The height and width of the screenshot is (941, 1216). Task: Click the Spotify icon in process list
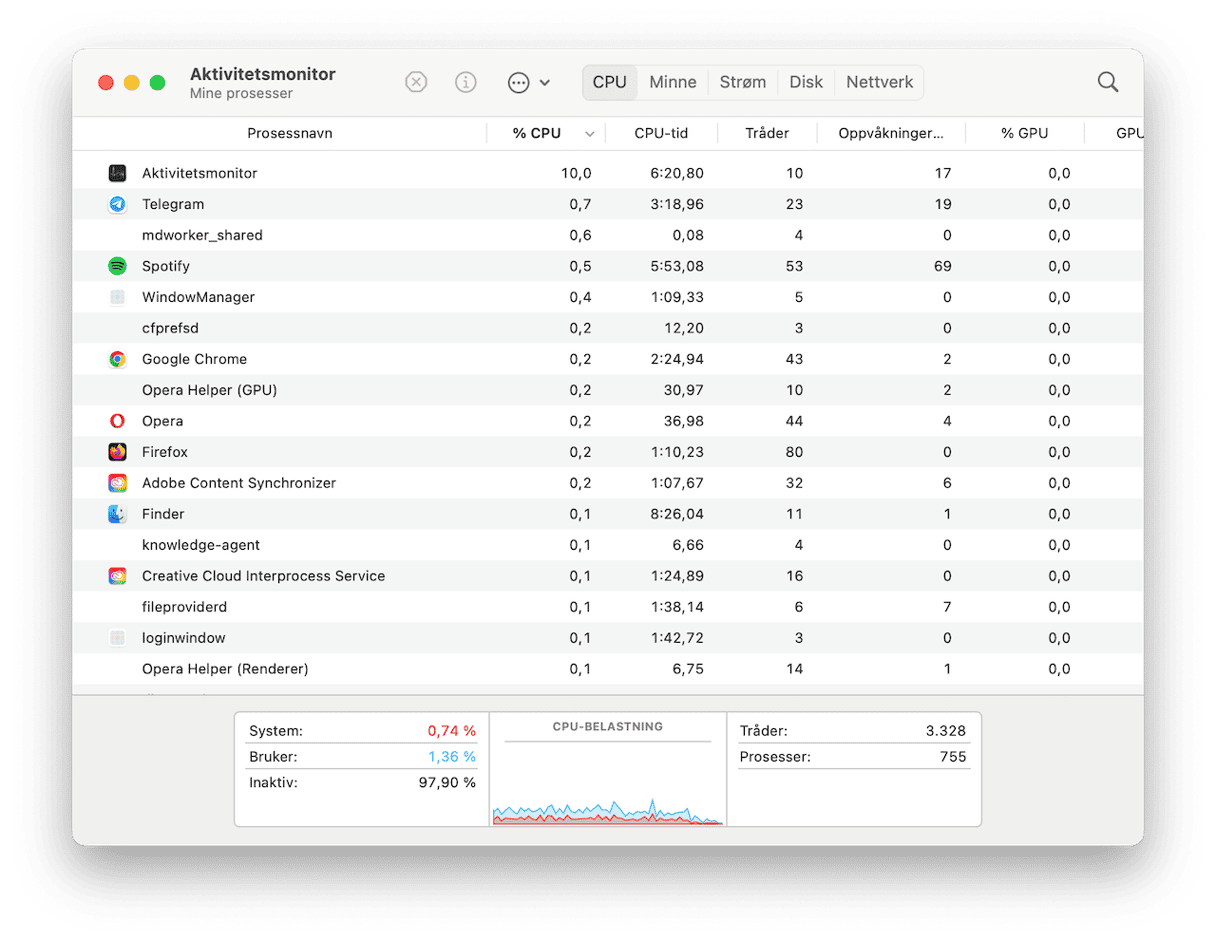(117, 266)
